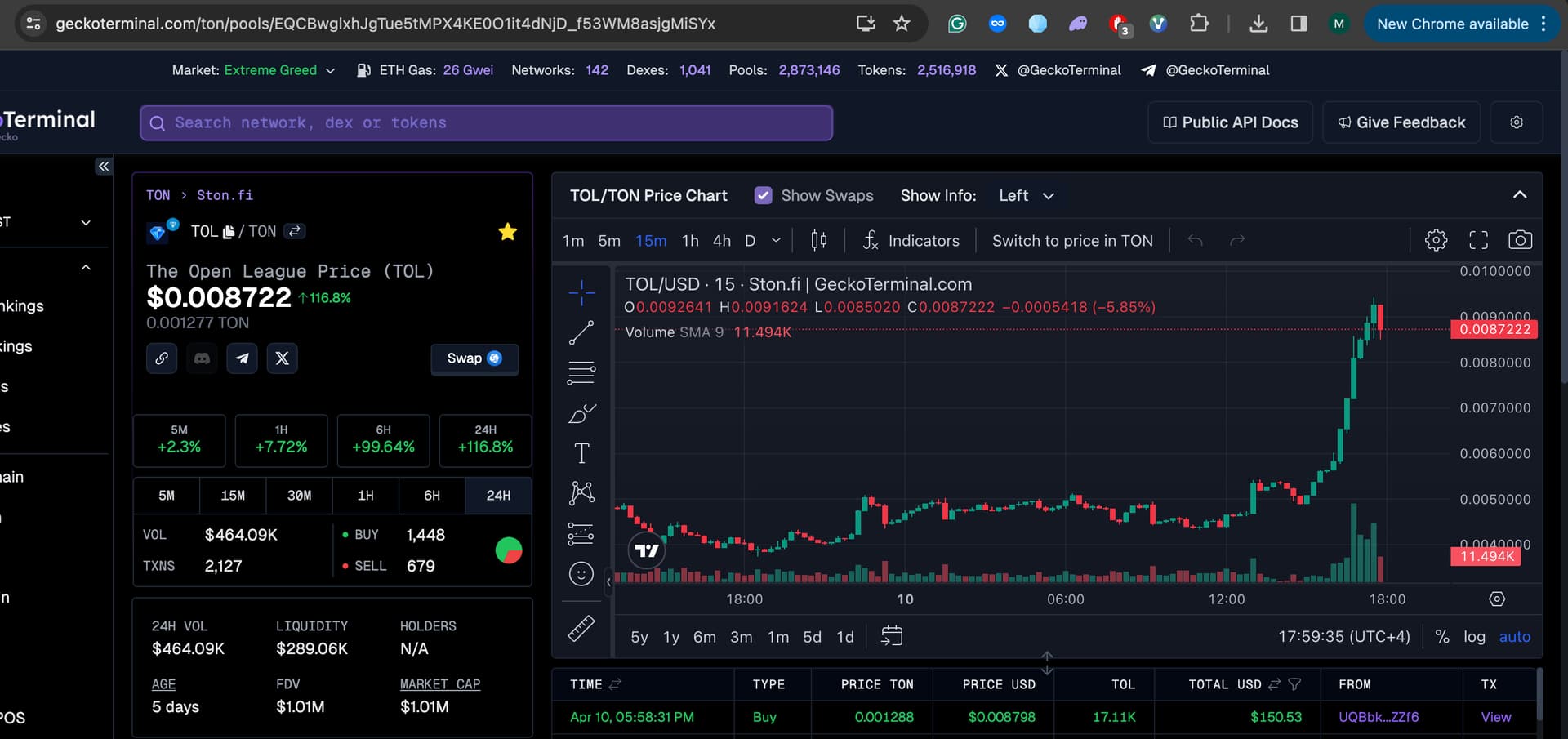1568x739 pixels.
Task: Expand more chart interval options
Action: tap(776, 240)
